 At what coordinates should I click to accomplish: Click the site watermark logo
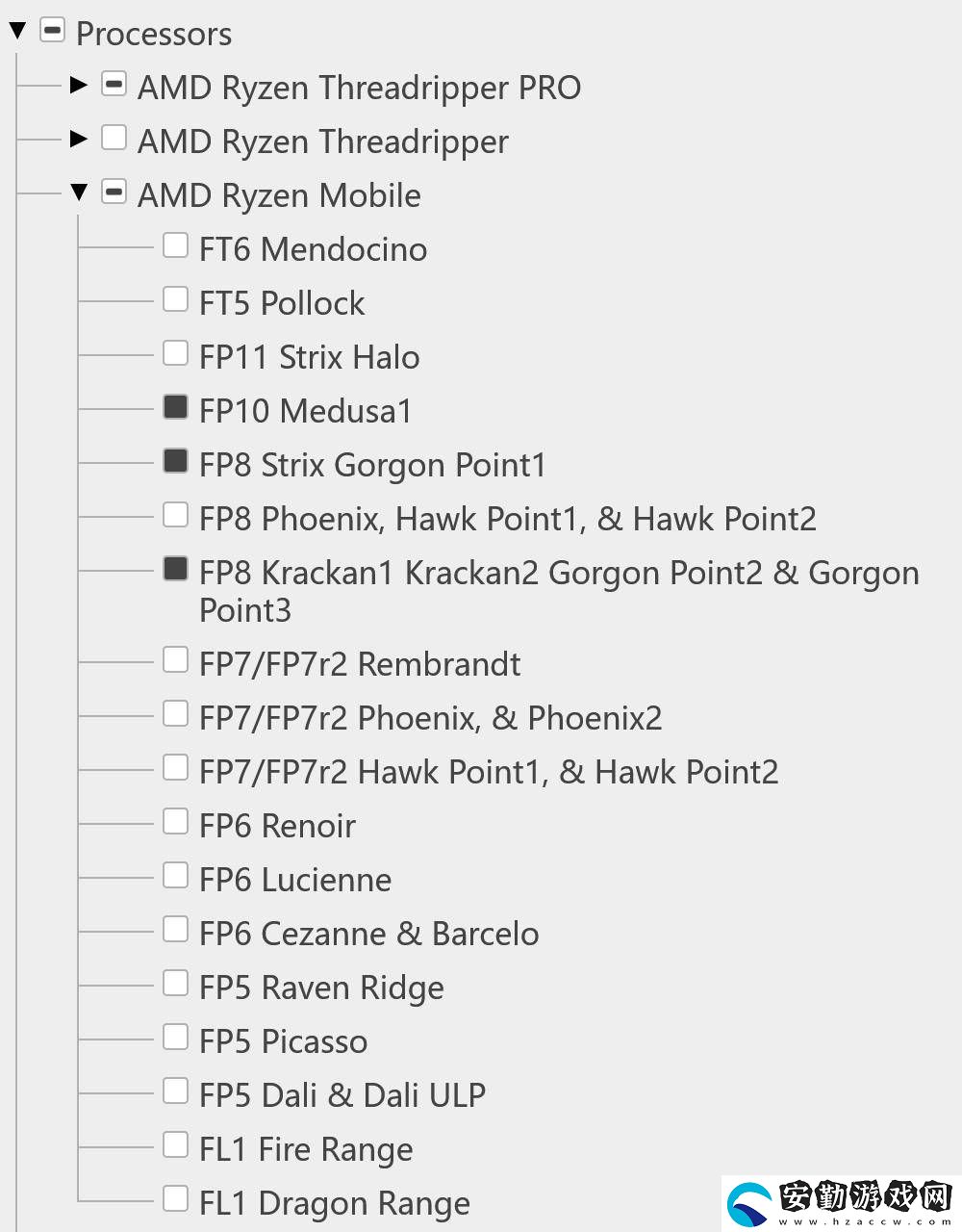pos(841,1202)
